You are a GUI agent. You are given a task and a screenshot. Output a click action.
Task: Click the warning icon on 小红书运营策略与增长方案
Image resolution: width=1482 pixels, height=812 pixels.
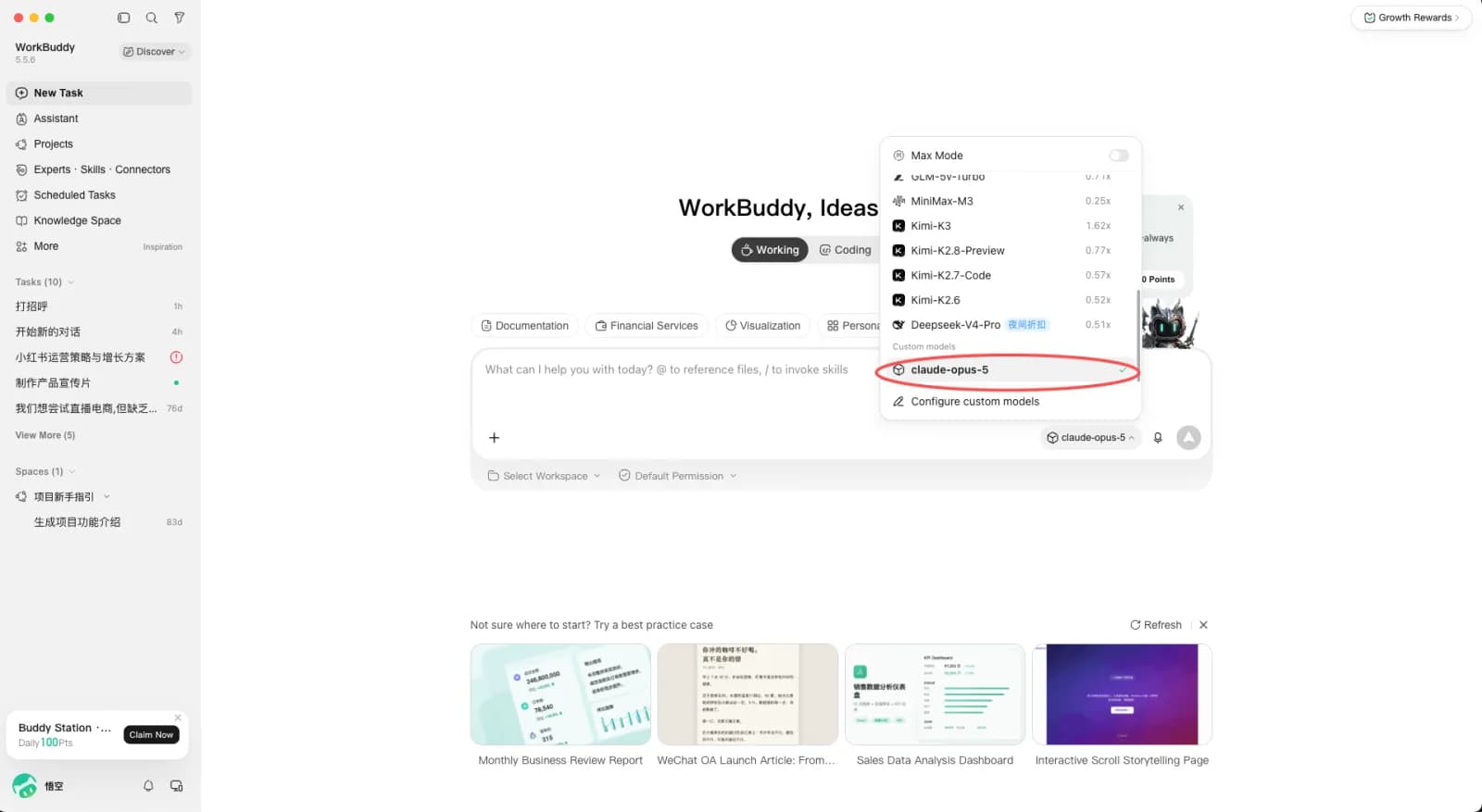pos(176,357)
